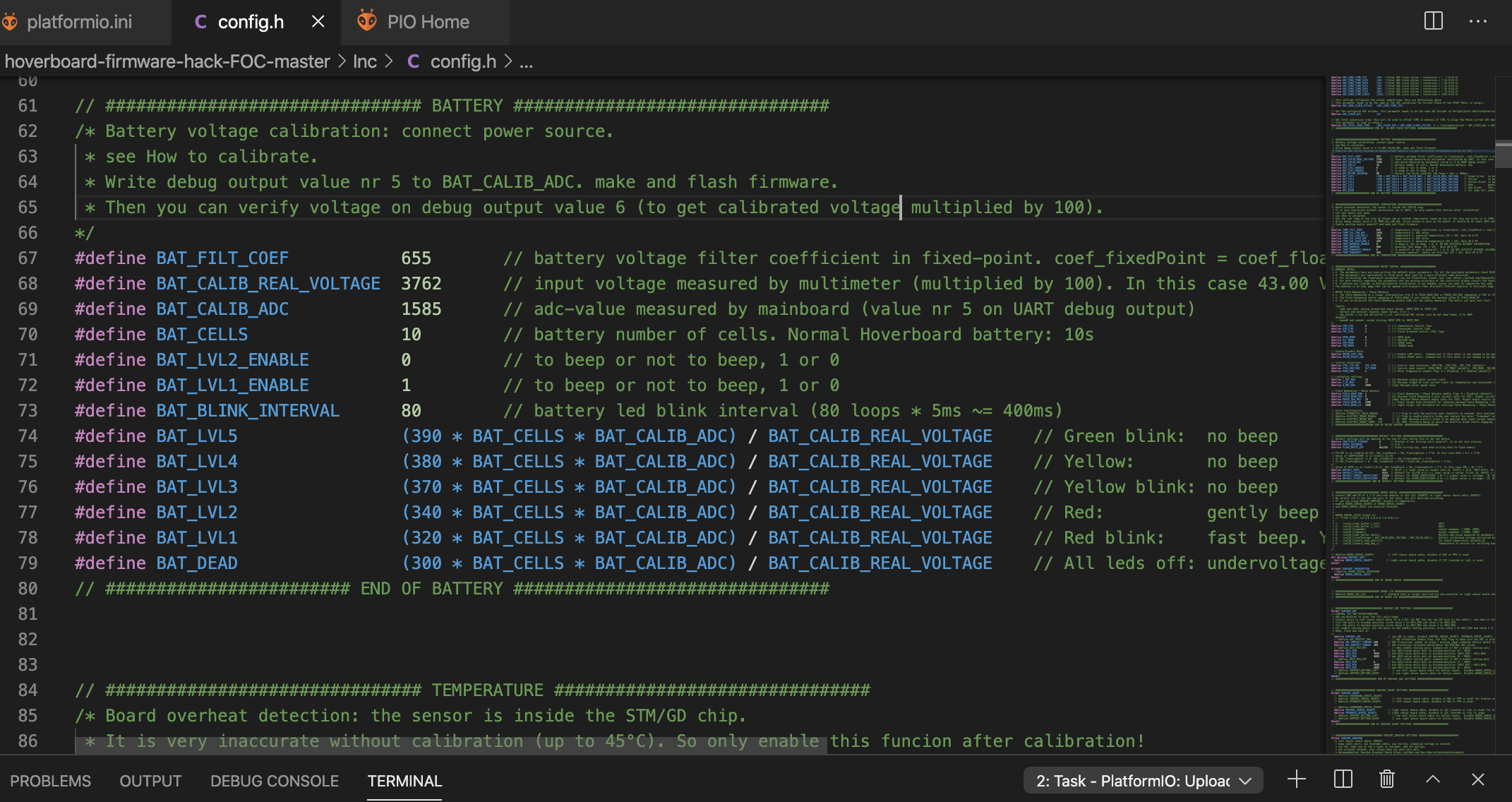Maximize the panel with the chevron up
This screenshot has width=1512, height=802.
[1433, 779]
